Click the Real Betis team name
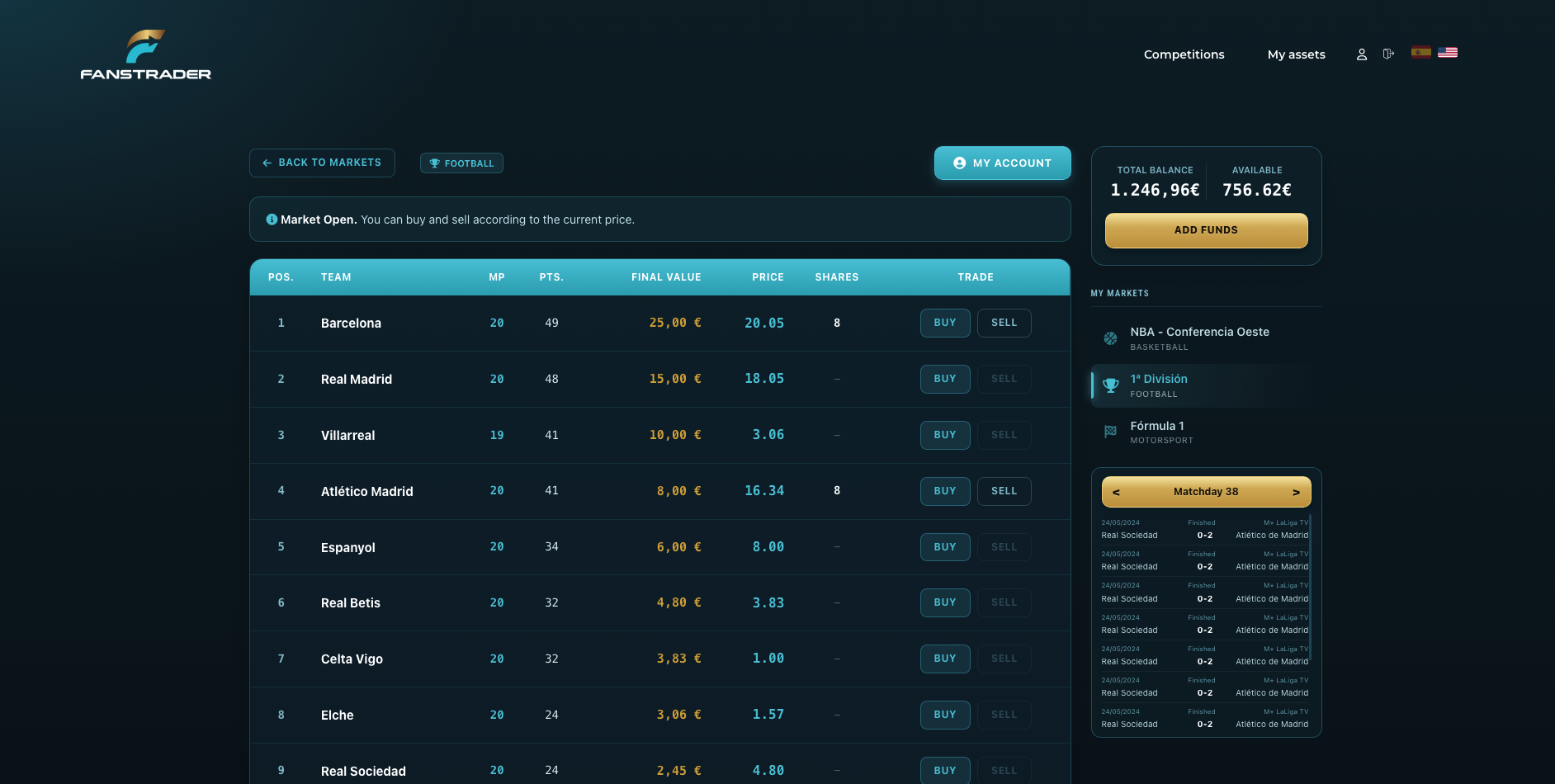The width and height of the screenshot is (1555, 784). click(351, 603)
